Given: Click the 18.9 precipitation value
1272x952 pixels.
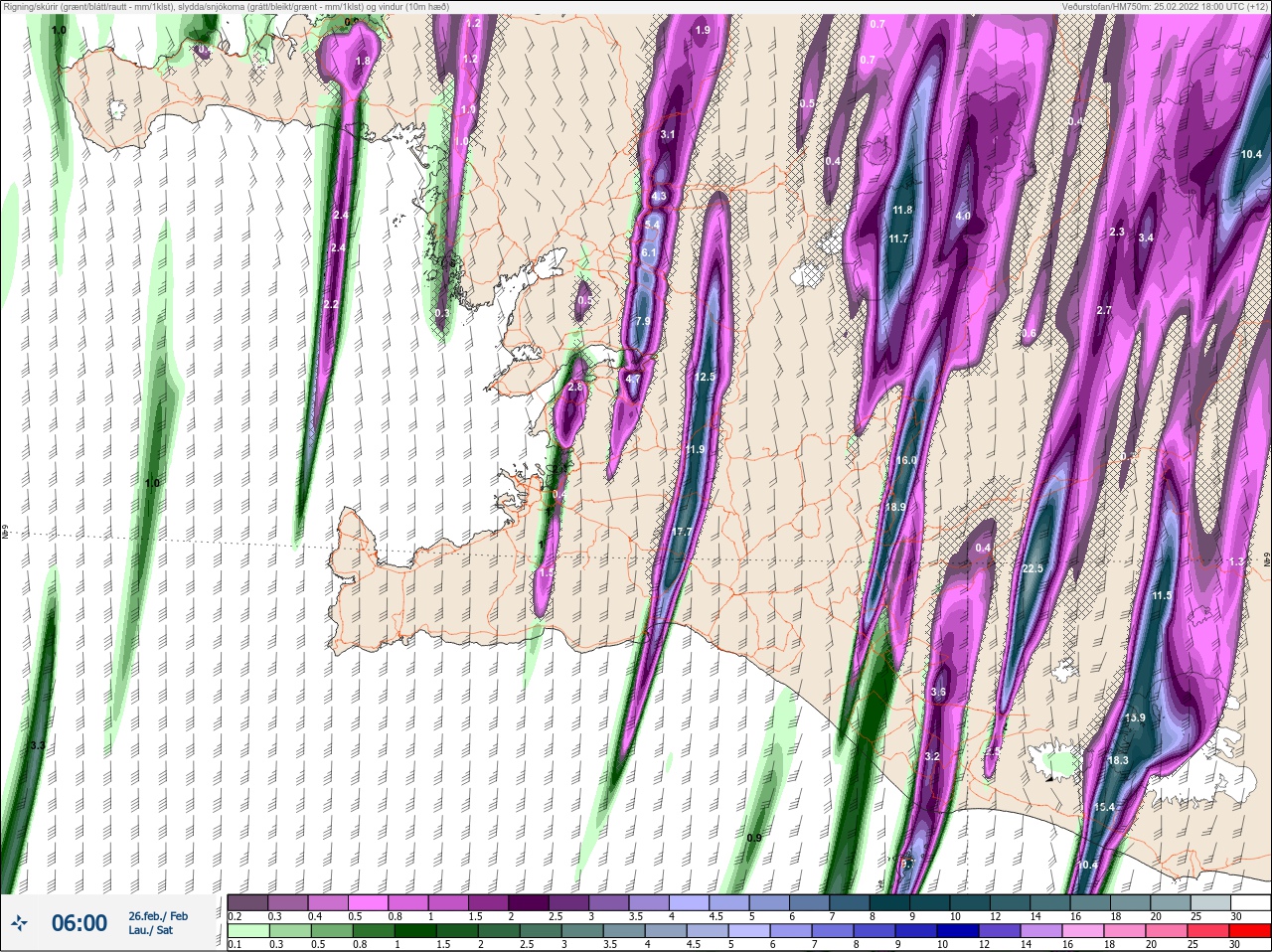Looking at the screenshot, I should pos(895,507).
